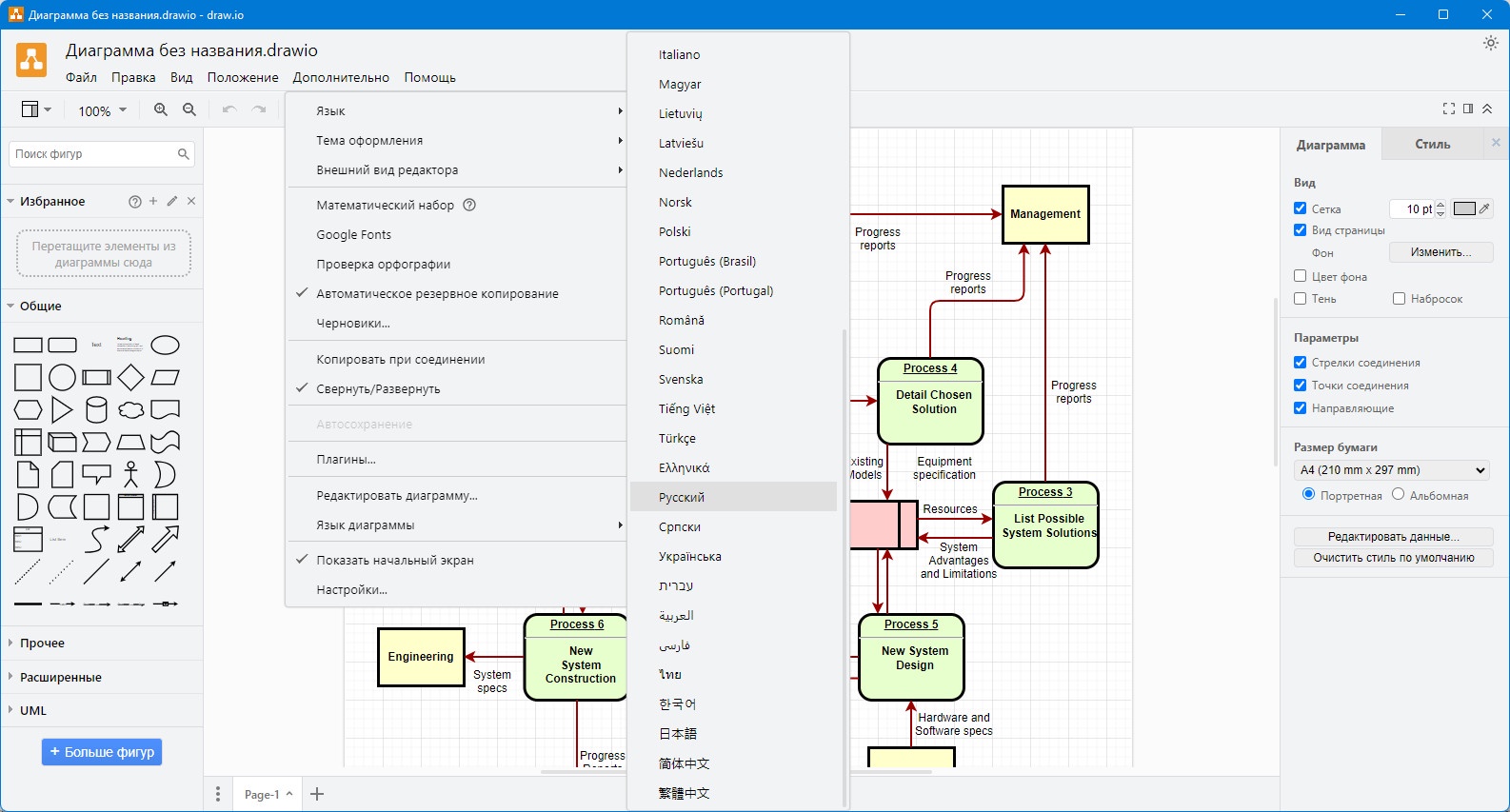Click the grid color swatch
1510x812 pixels.
pos(1464,208)
